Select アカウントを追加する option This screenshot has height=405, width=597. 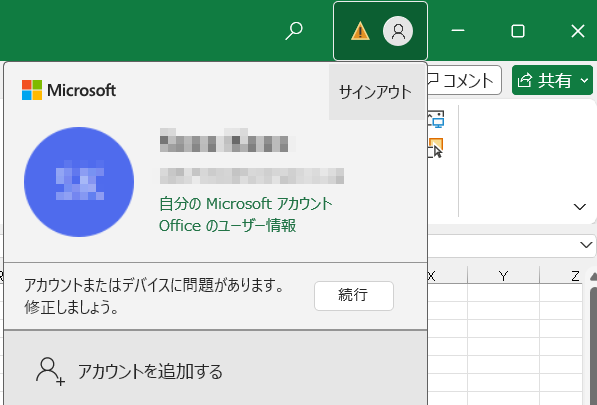(x=215, y=371)
